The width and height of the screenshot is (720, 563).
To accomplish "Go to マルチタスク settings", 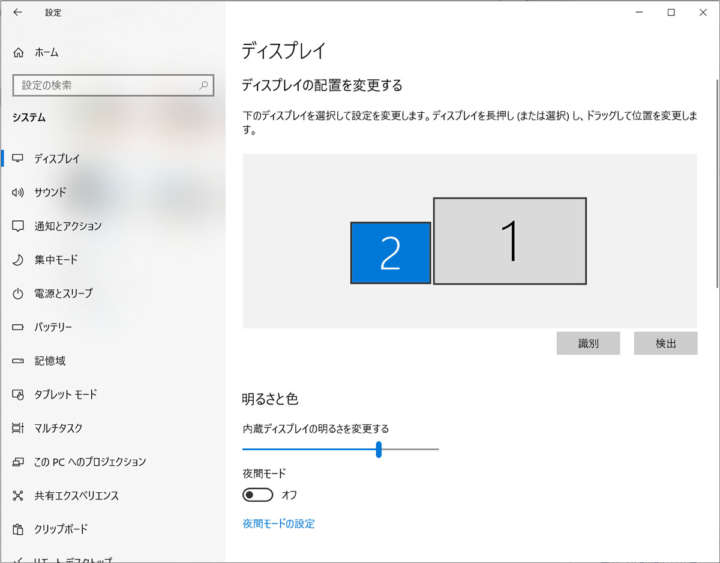I will (113, 428).
